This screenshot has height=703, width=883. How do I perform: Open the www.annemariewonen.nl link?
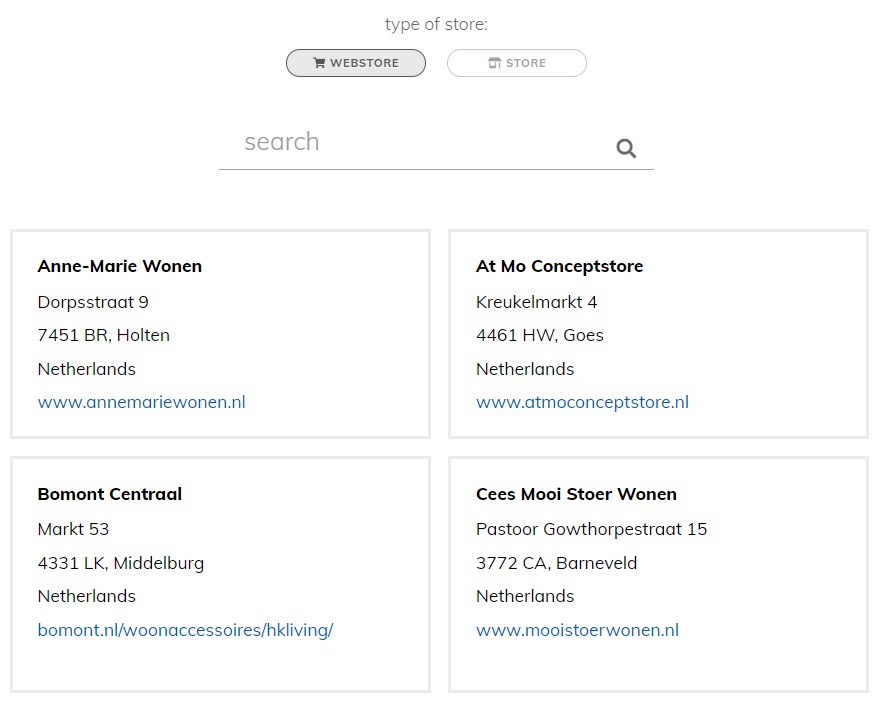[141, 402]
